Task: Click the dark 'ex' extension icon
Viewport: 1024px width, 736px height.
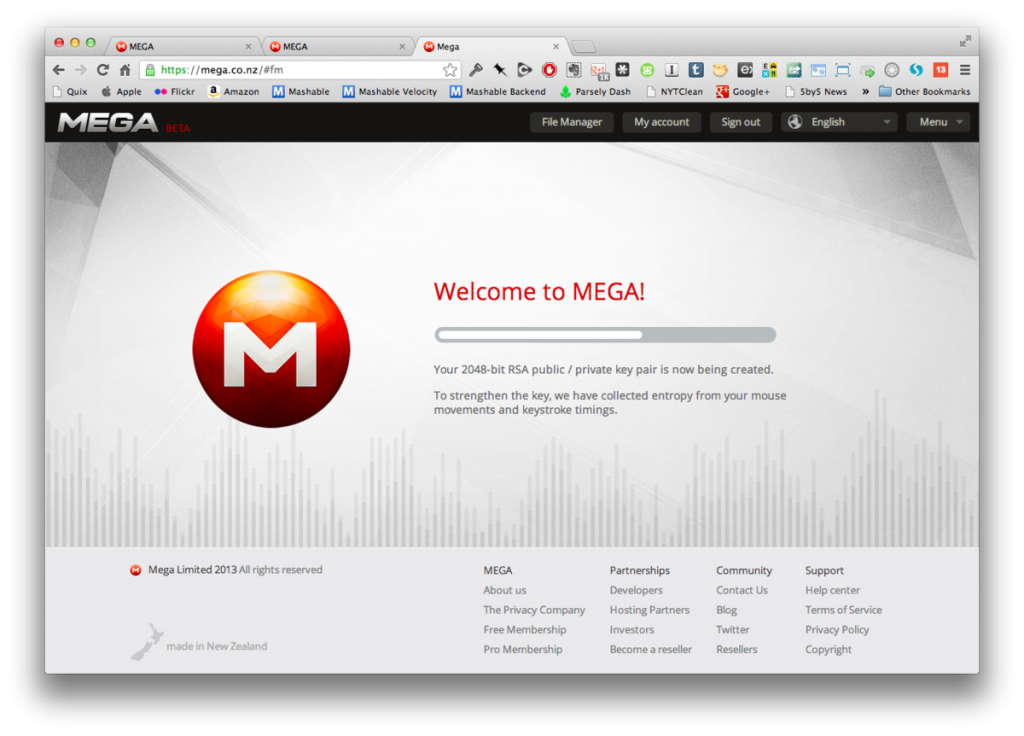Action: [744, 70]
